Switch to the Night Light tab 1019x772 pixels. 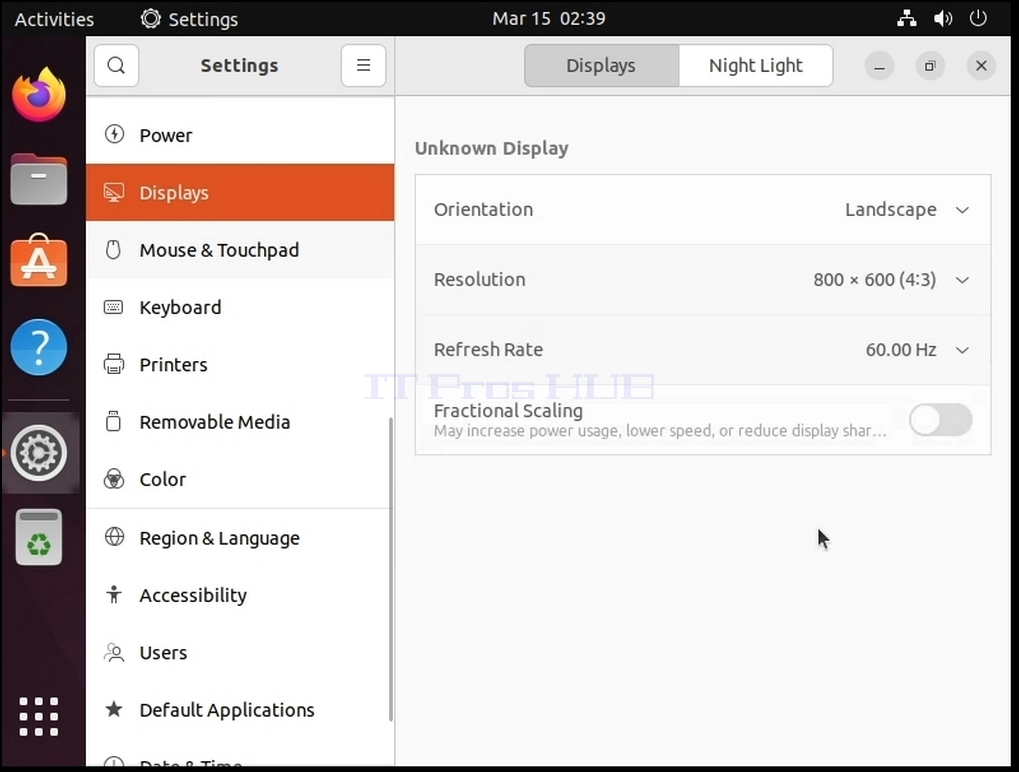tap(756, 66)
